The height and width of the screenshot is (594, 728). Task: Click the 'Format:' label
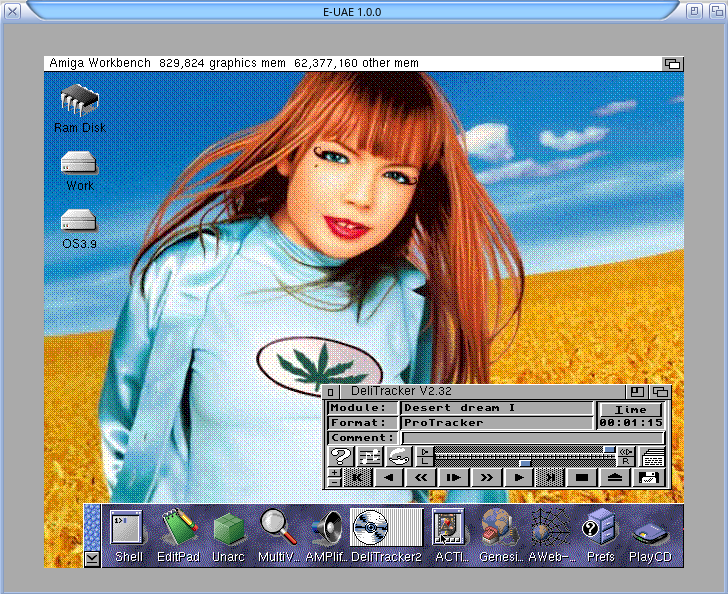[x=358, y=423]
